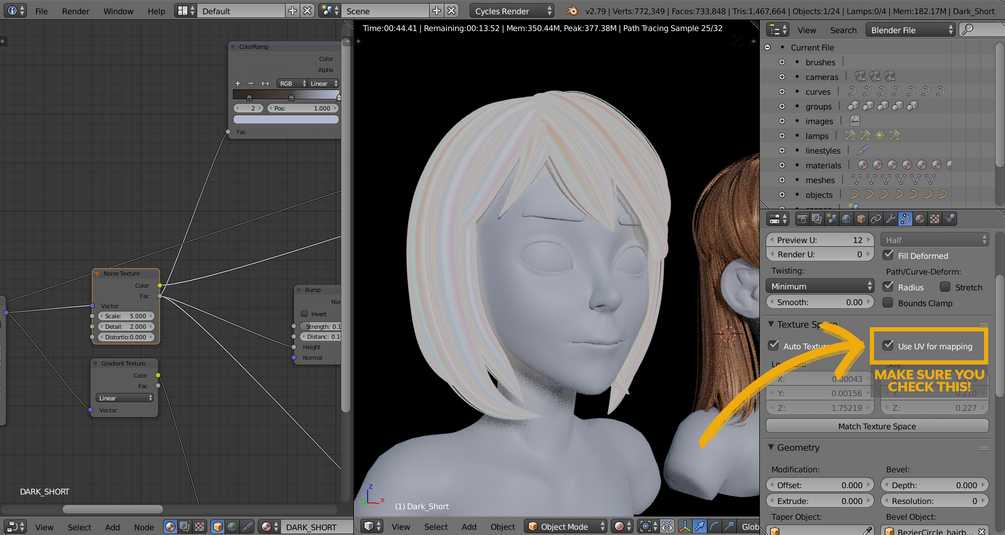Enable the Bounds Clamp checkbox
The width and height of the screenshot is (1005, 535).
888,303
